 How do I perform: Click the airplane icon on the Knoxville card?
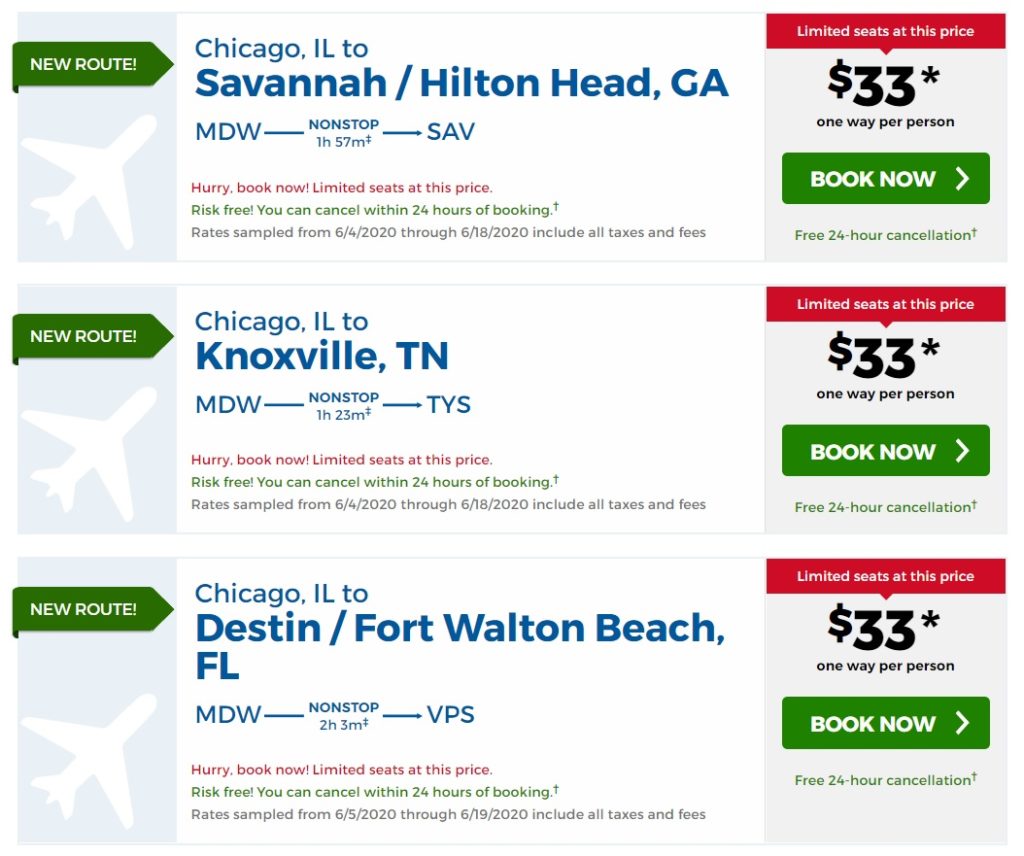tap(88, 452)
